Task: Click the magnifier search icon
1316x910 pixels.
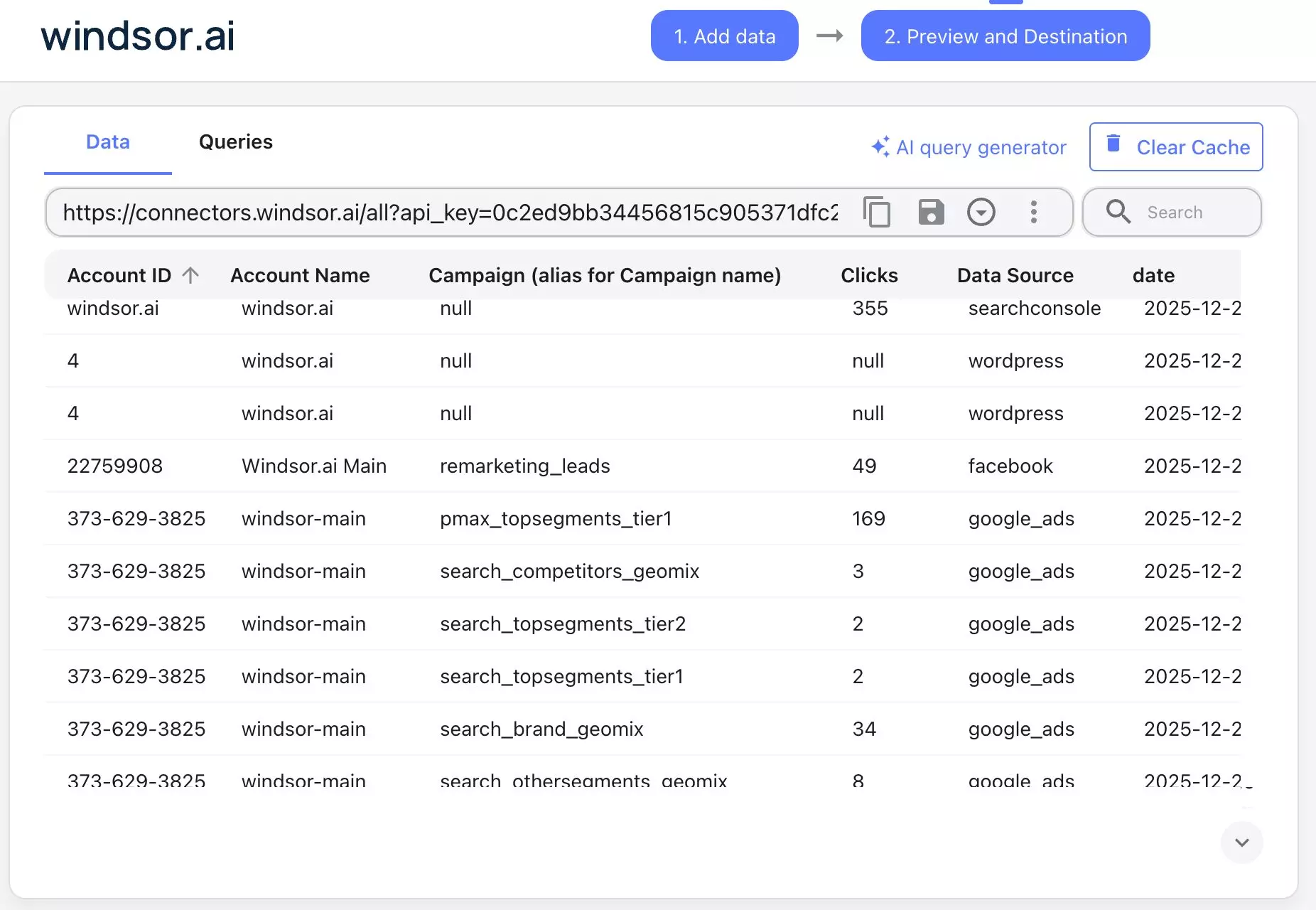Action: (x=1118, y=212)
